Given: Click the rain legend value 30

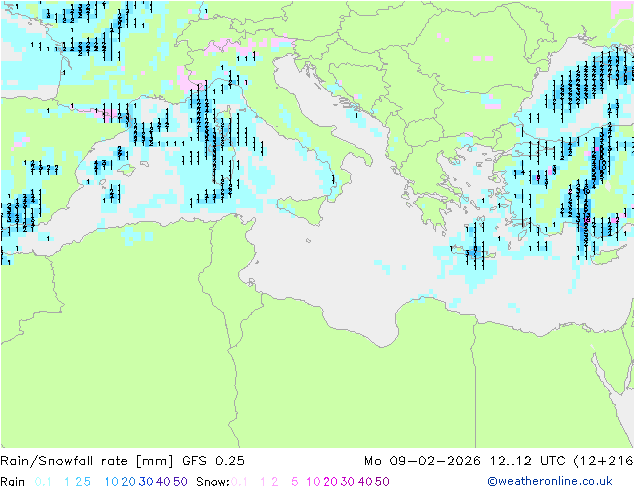Looking at the screenshot, I should 146,482.
